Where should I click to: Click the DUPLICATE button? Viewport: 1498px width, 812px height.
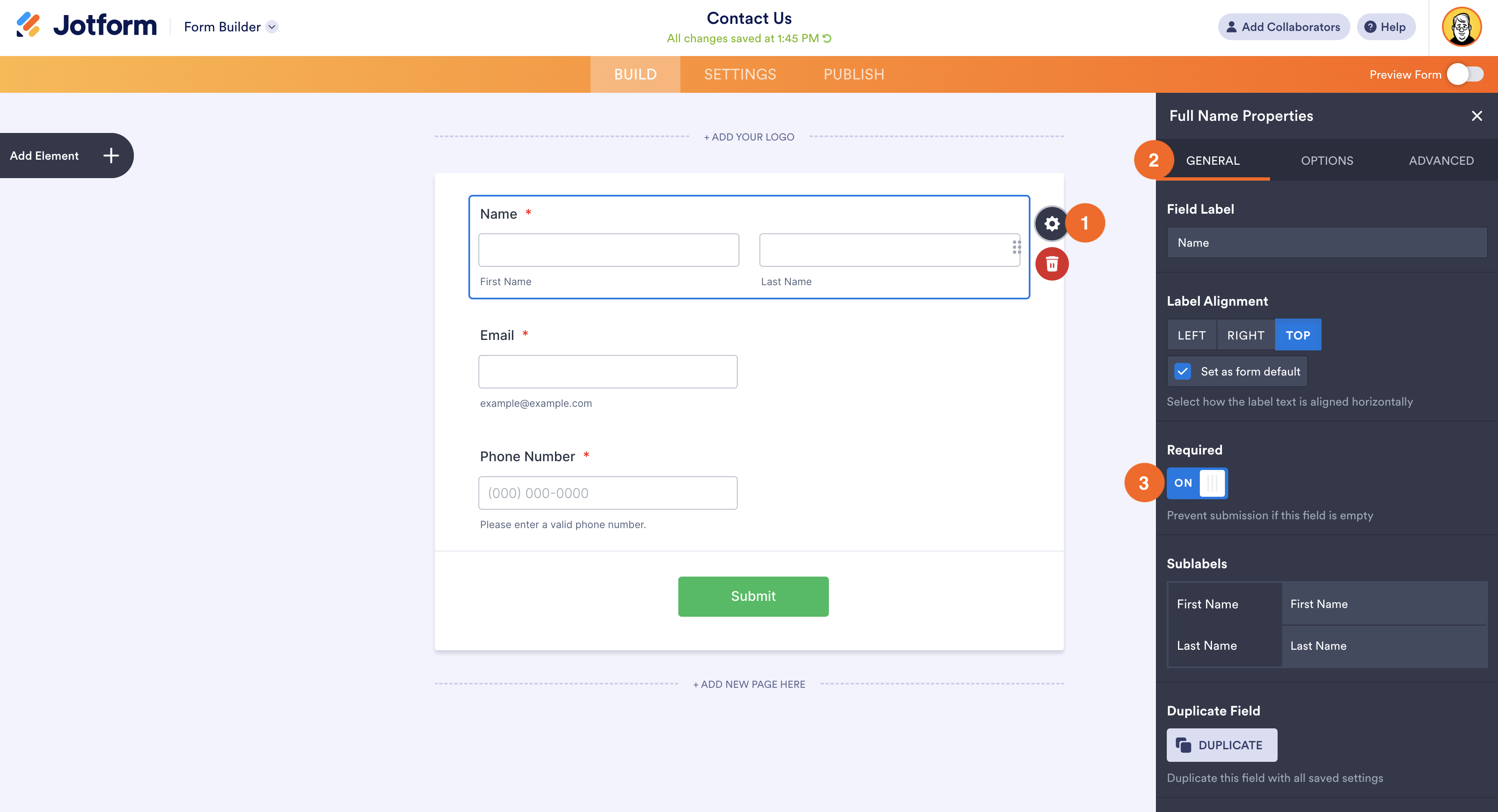(1221, 745)
